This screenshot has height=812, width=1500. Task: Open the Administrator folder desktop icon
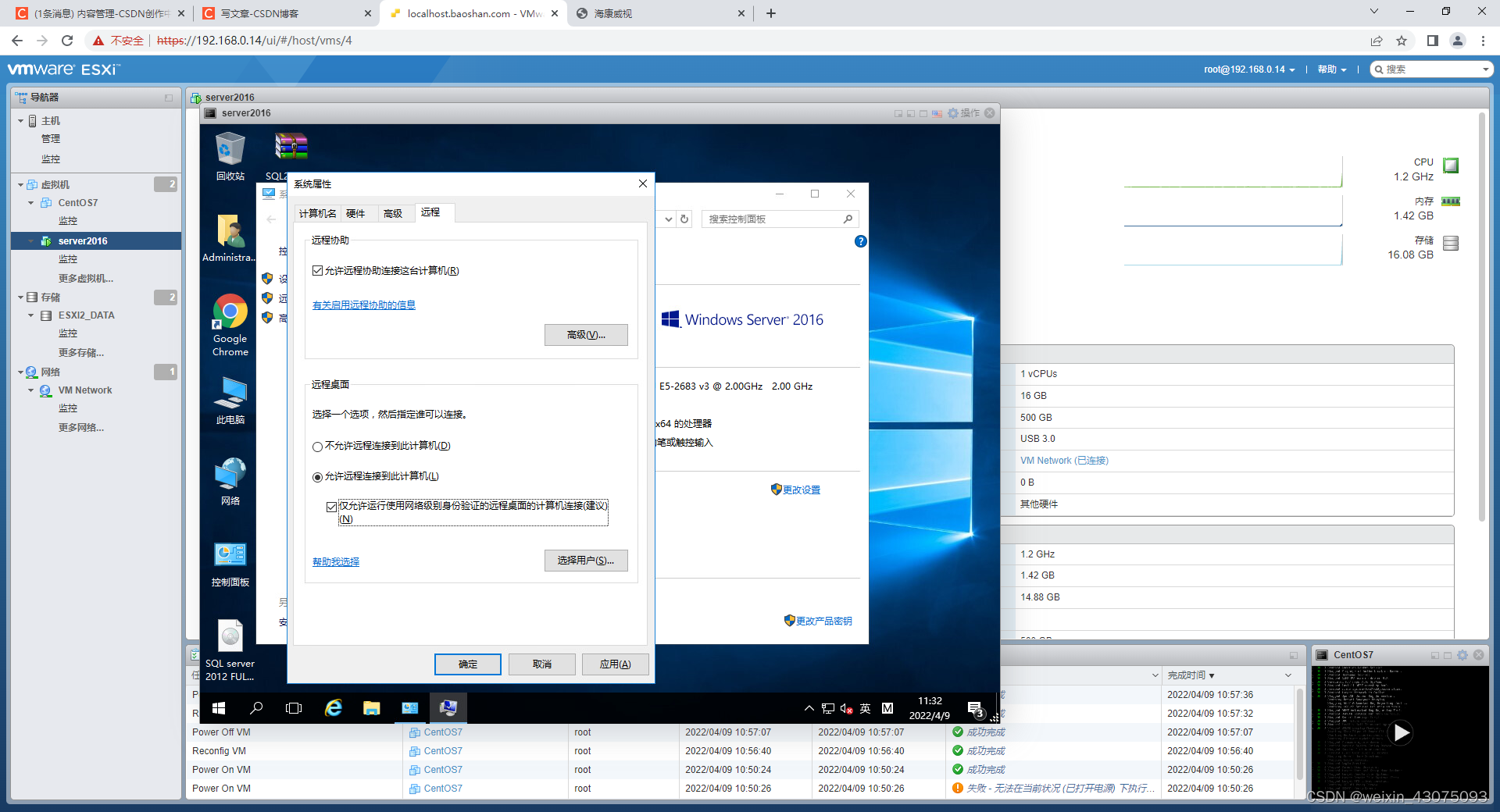pos(230,238)
